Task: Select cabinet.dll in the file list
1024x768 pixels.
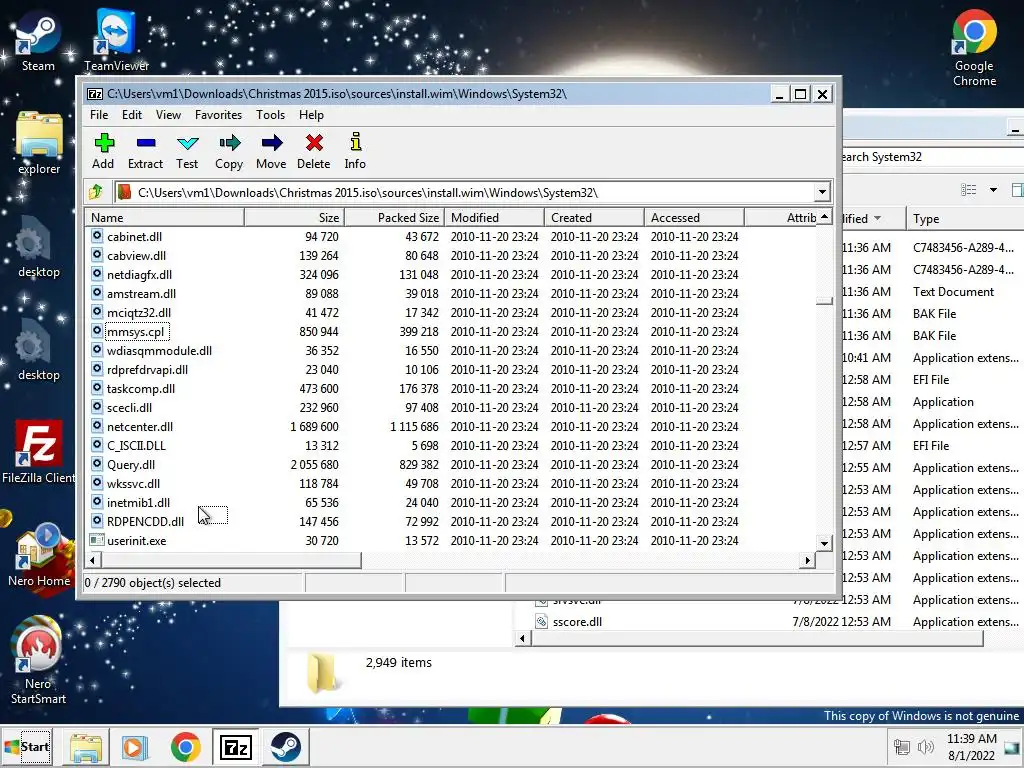Action: point(134,237)
